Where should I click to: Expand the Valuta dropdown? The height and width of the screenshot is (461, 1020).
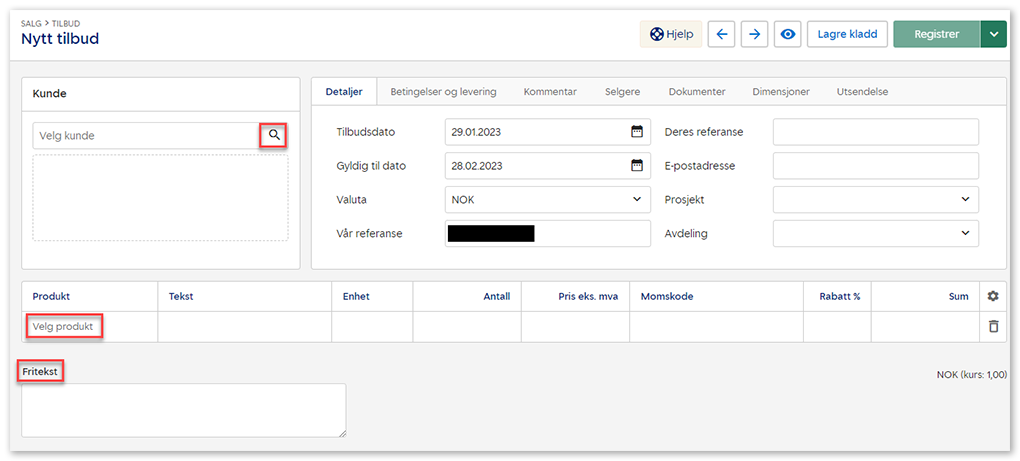pos(637,199)
